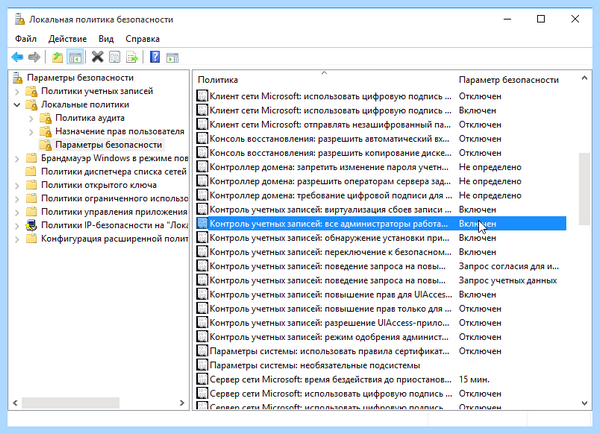Open the Действие menu
The image size is (600, 434).
[67, 39]
